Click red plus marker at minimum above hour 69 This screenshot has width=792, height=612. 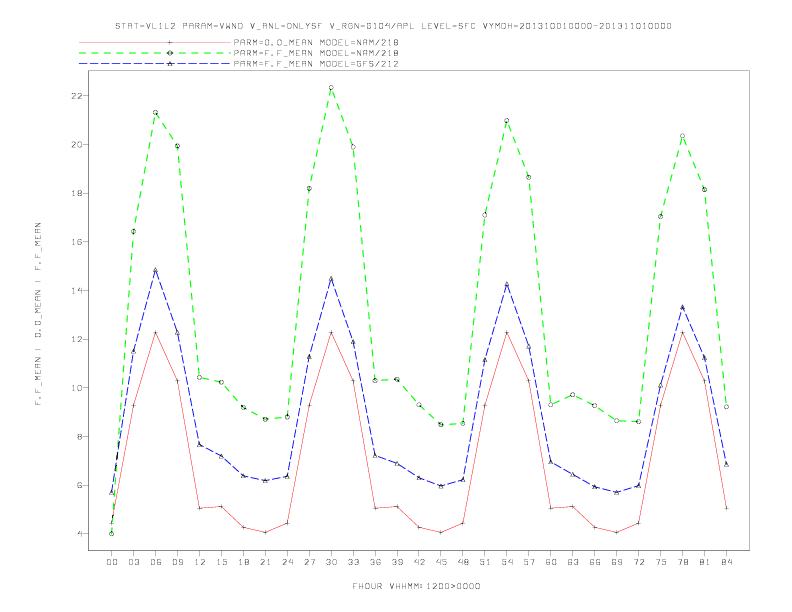tap(616, 532)
